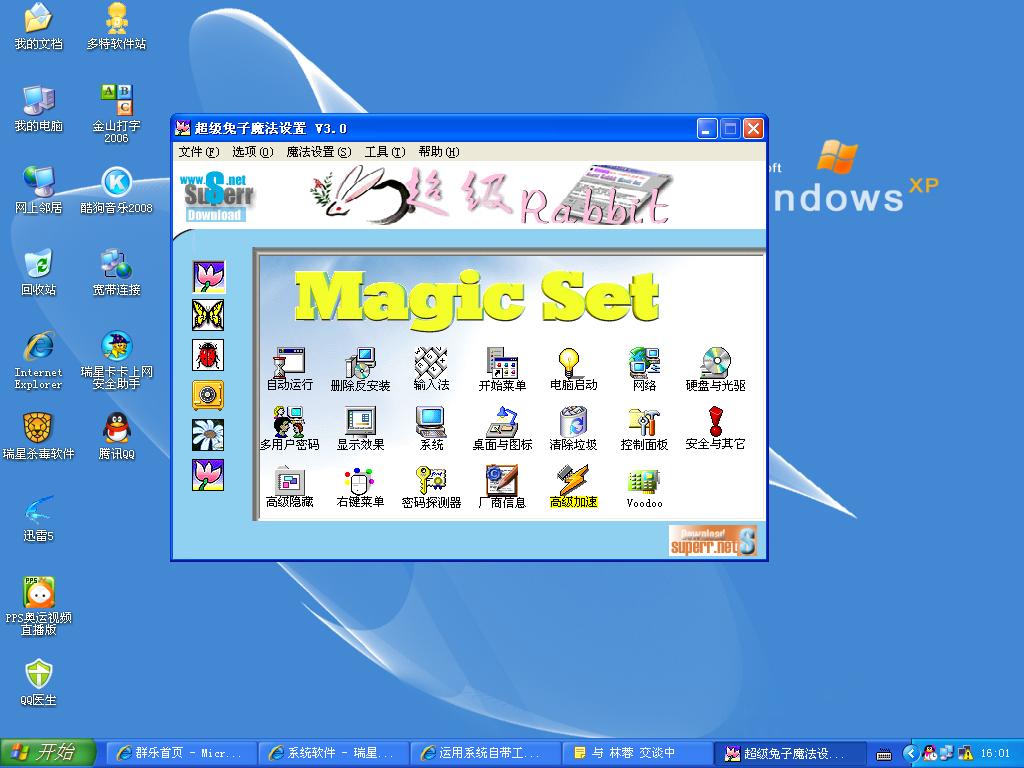This screenshot has width=1024, height=768.
Task: Click the keyboard language bar icon
Action: [884, 754]
